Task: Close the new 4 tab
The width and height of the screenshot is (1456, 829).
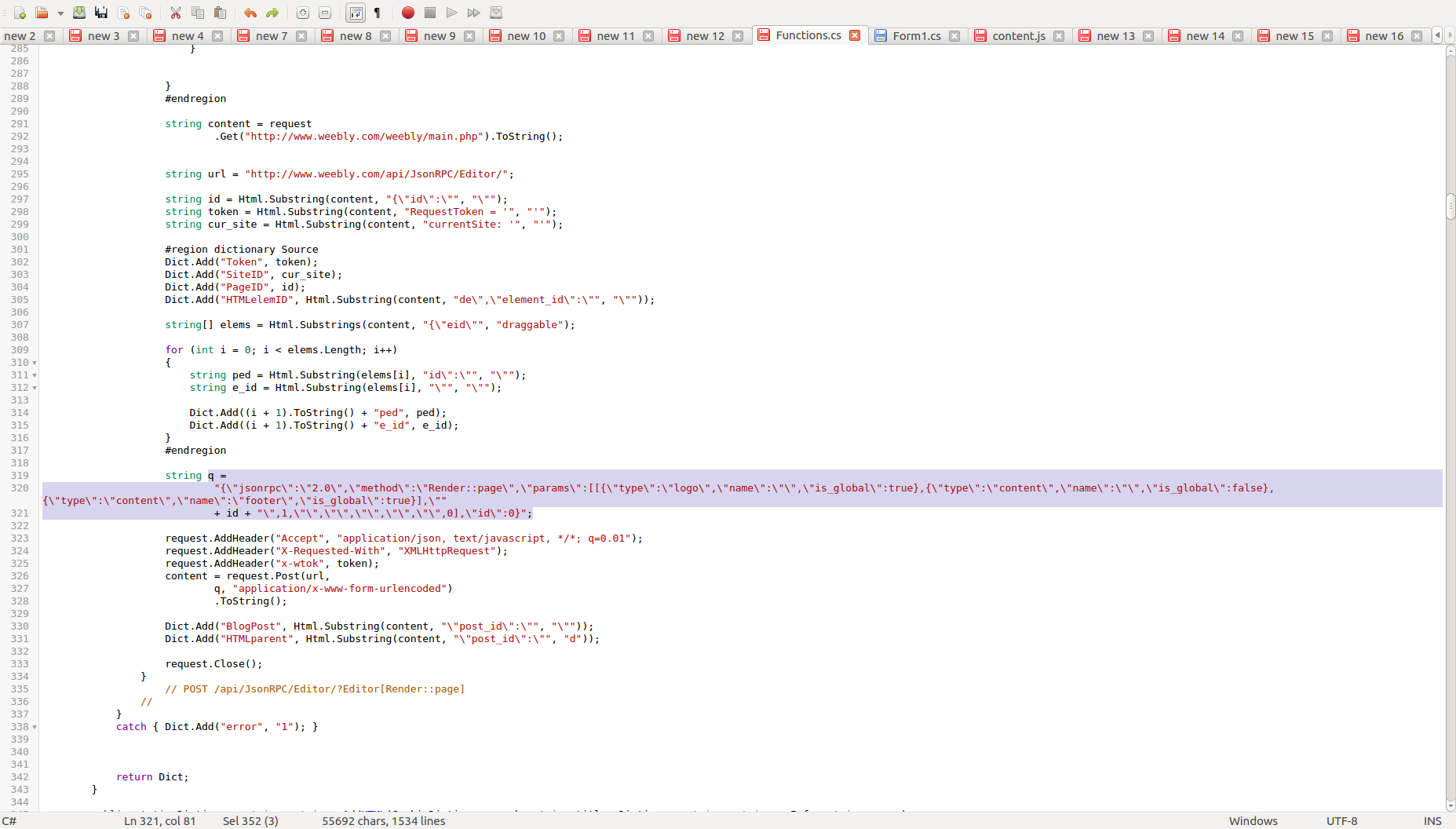Action: coord(217,36)
